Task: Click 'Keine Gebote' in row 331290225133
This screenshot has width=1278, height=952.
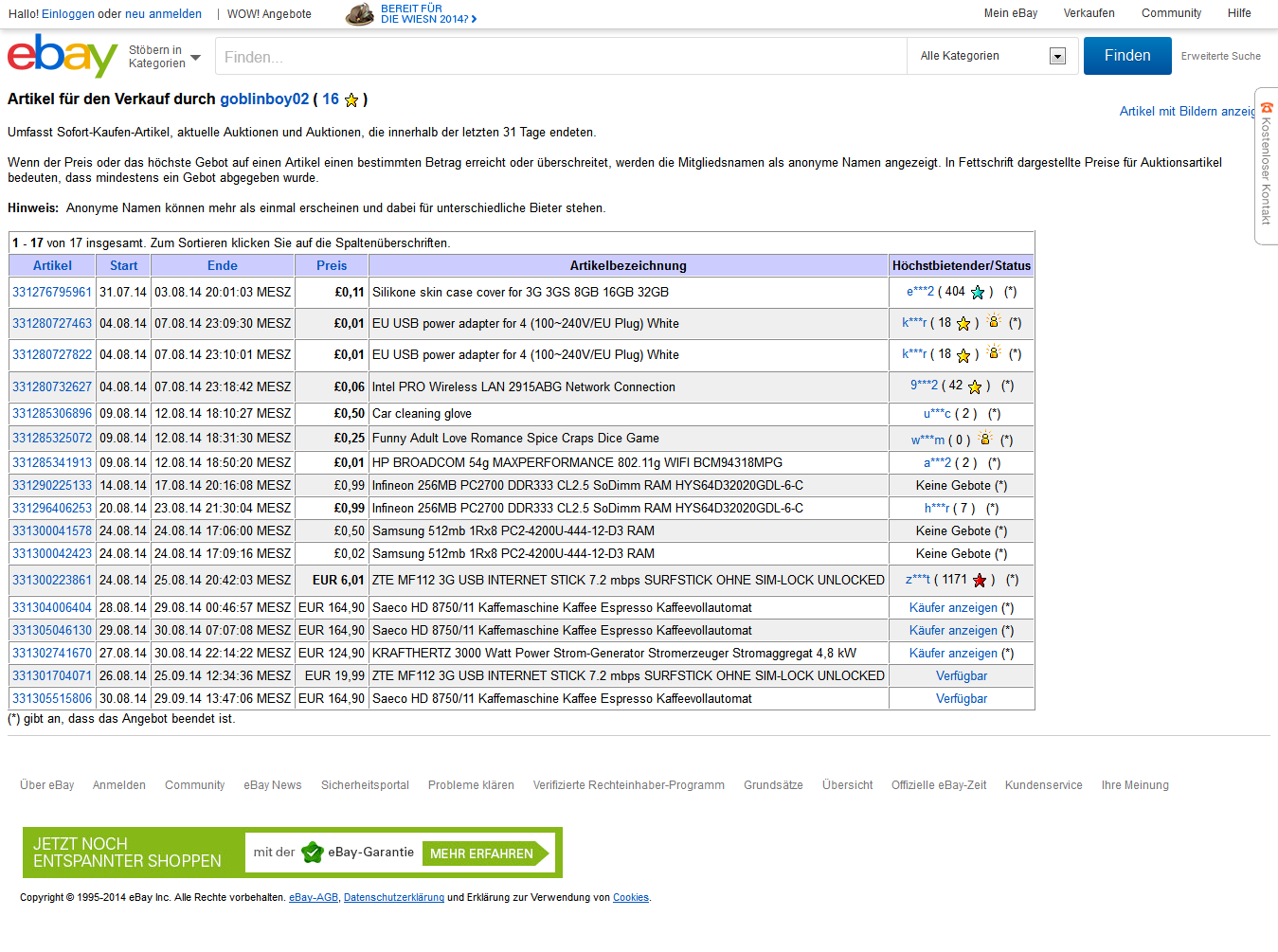Action: pyautogui.click(x=953, y=486)
